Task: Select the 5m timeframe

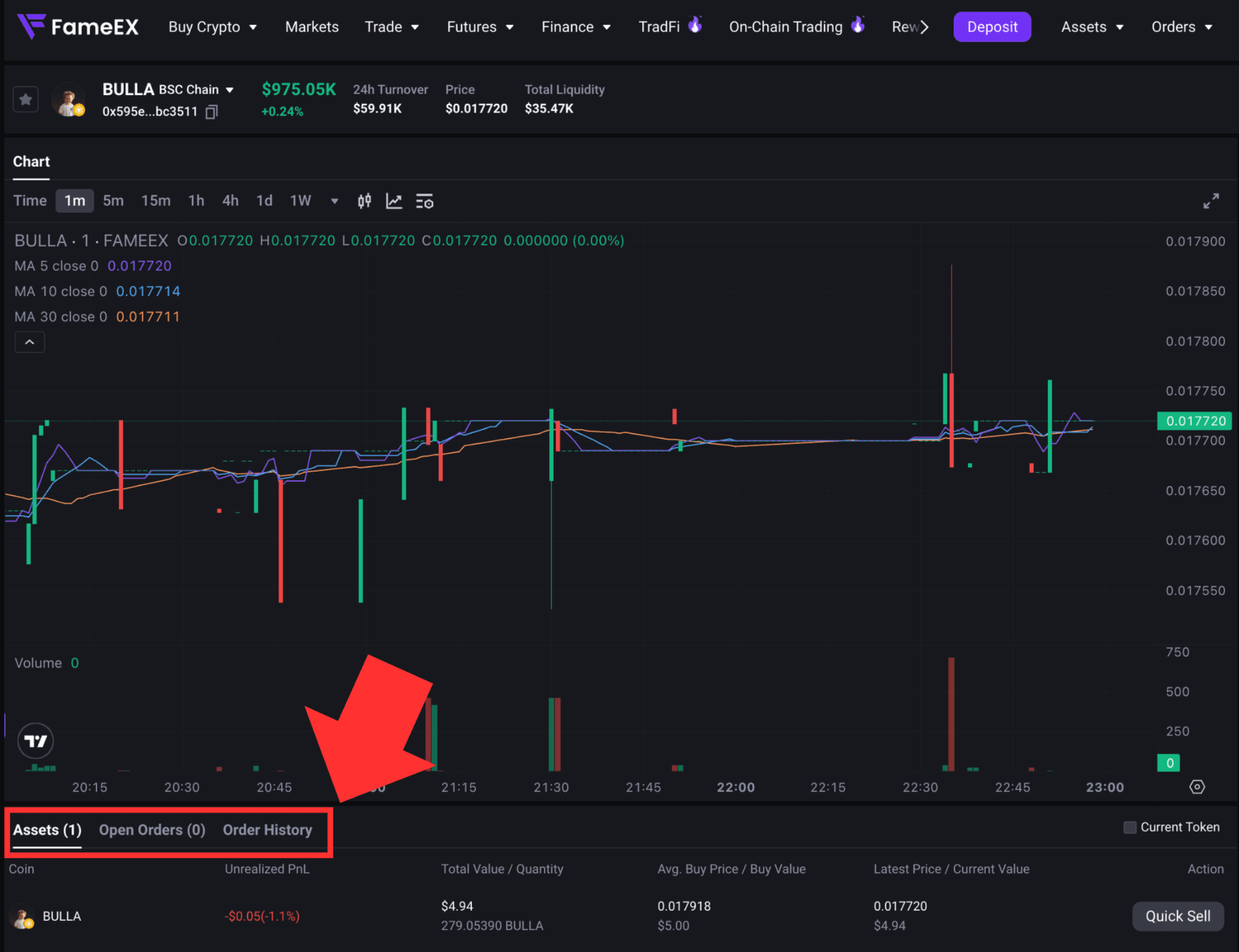Action: point(113,201)
